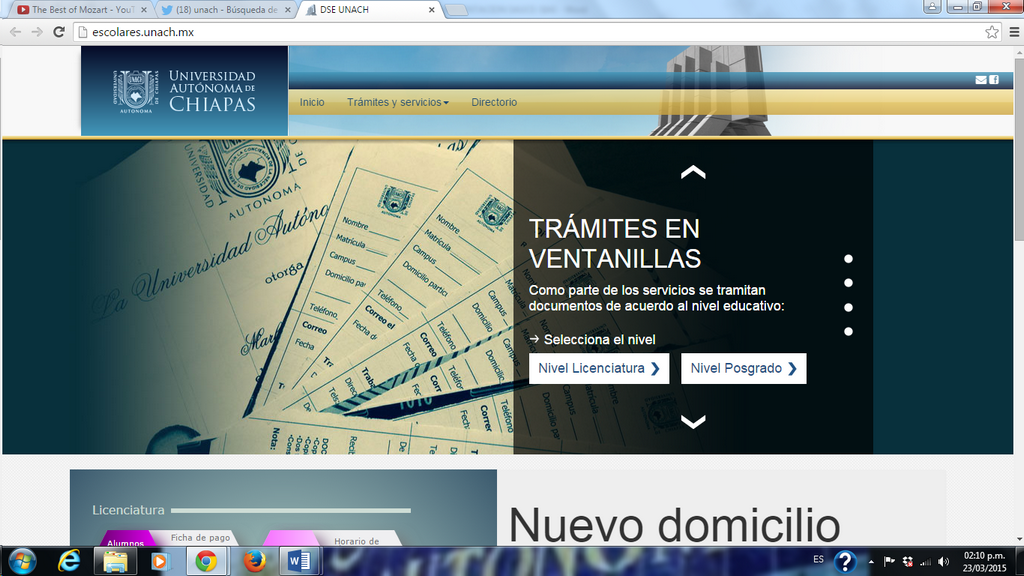Open the Horario de tab

pos(357,540)
